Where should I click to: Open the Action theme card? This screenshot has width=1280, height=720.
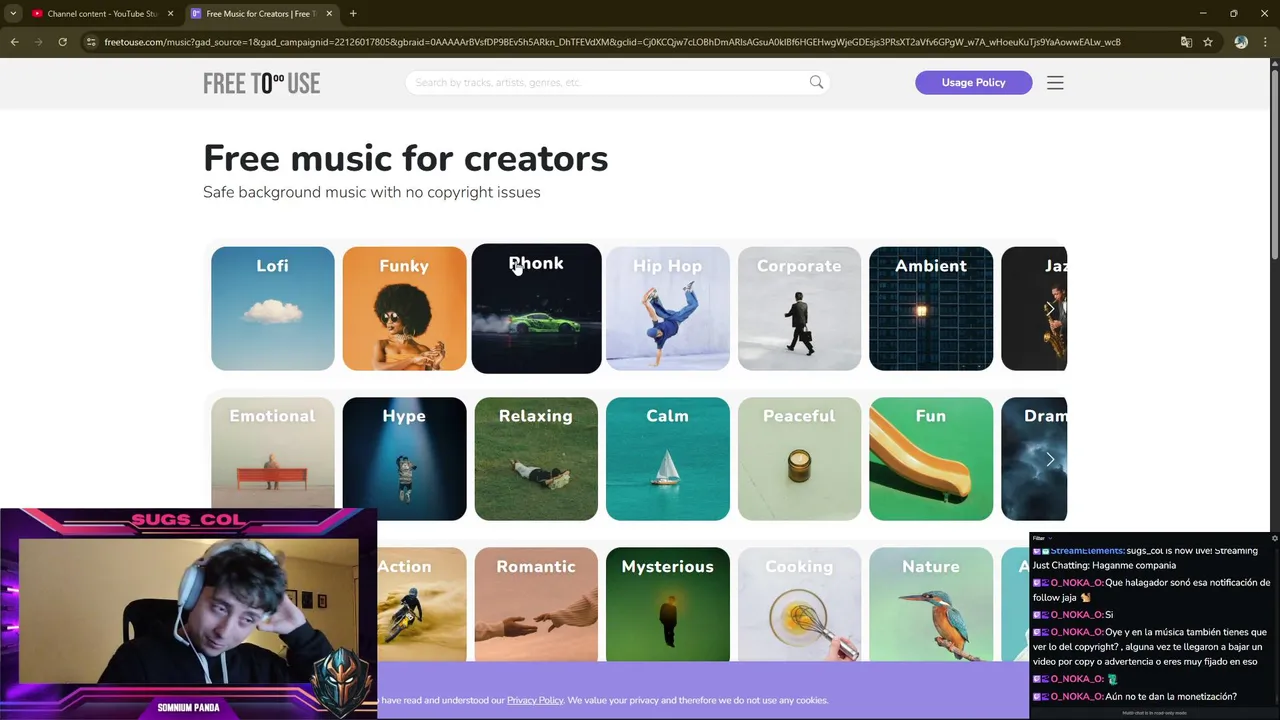(421, 605)
